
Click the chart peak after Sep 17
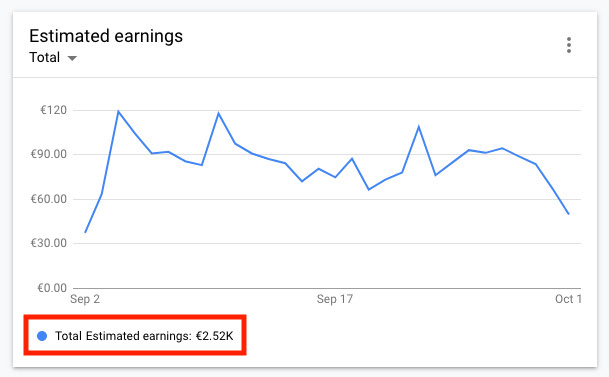419,126
